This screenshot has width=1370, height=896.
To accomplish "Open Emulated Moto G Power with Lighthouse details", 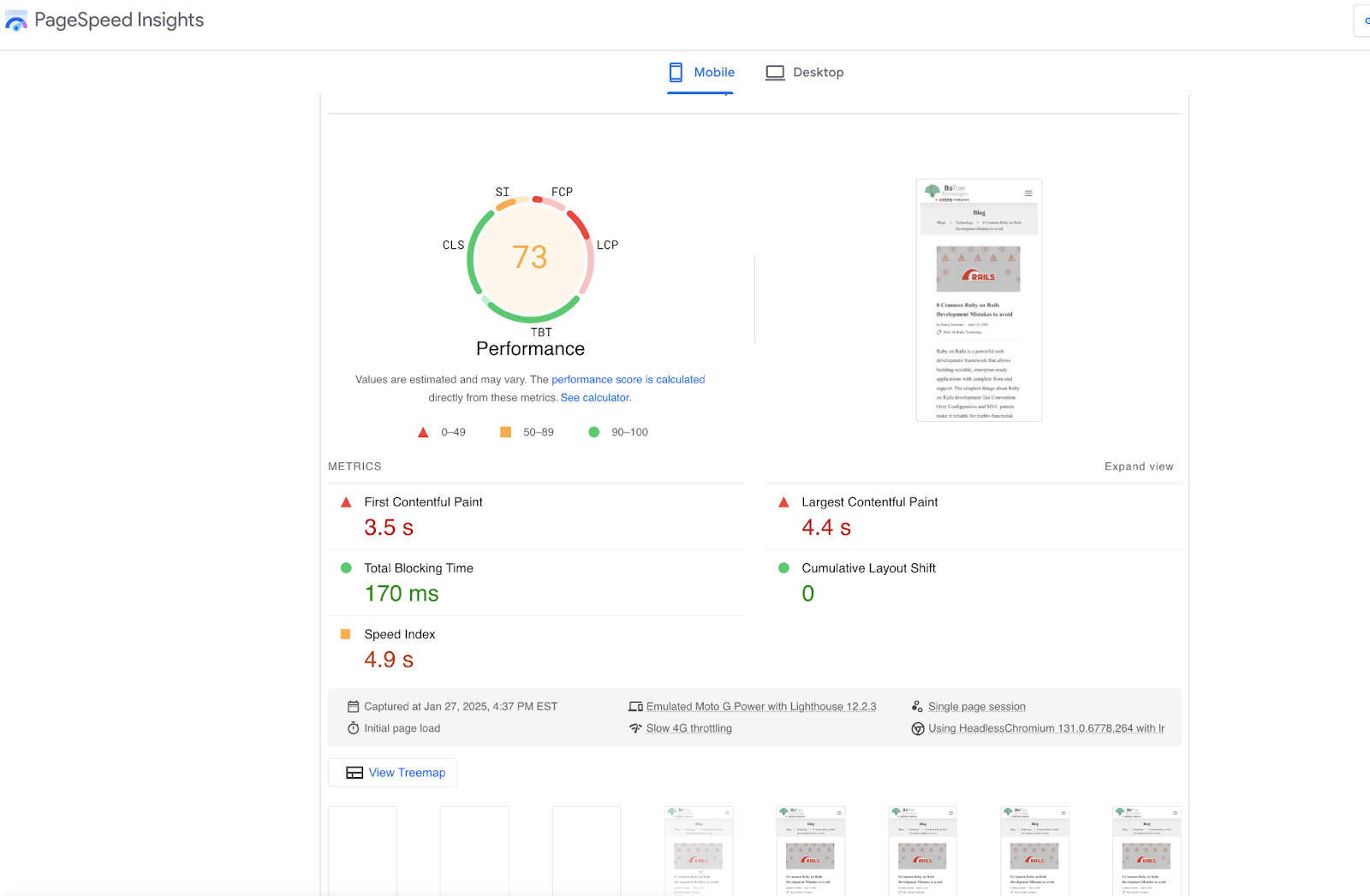I will pos(761,707).
